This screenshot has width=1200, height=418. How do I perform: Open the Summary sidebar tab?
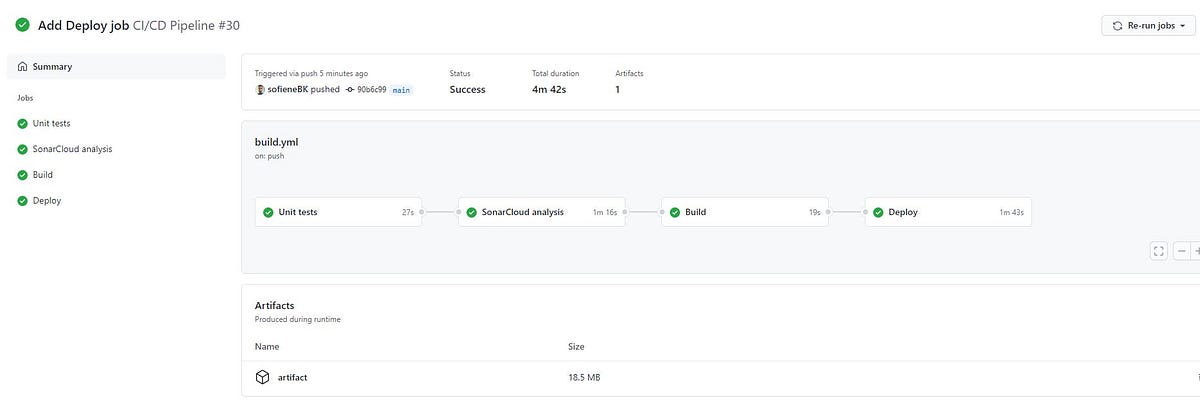(116, 67)
